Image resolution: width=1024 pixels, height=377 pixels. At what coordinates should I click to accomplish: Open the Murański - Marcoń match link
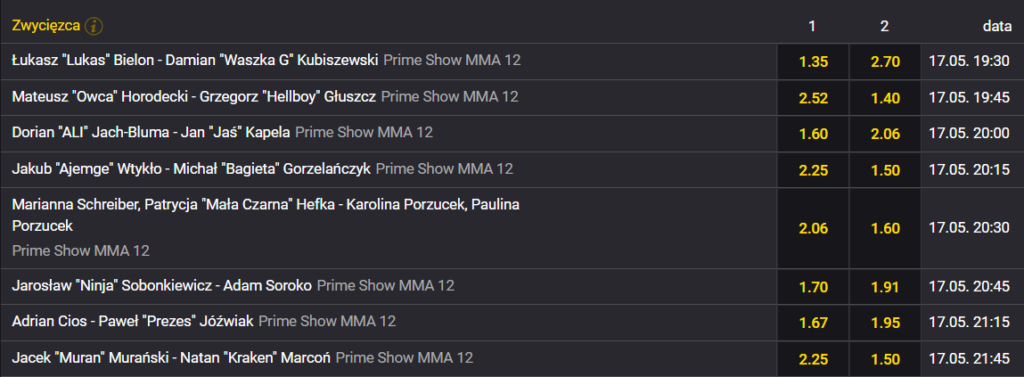[171, 357]
